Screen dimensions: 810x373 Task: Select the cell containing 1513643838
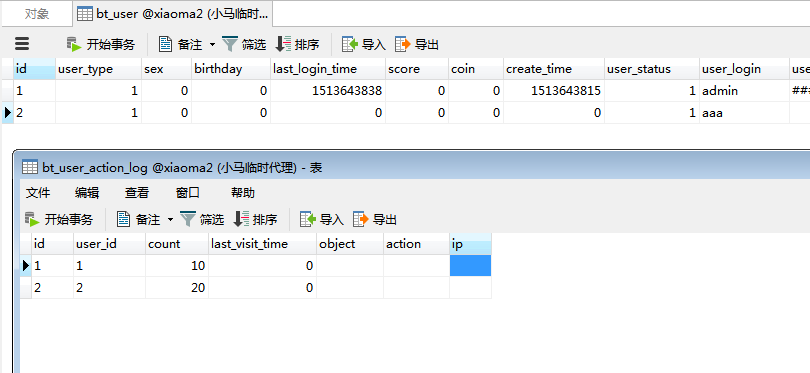[x=328, y=91]
